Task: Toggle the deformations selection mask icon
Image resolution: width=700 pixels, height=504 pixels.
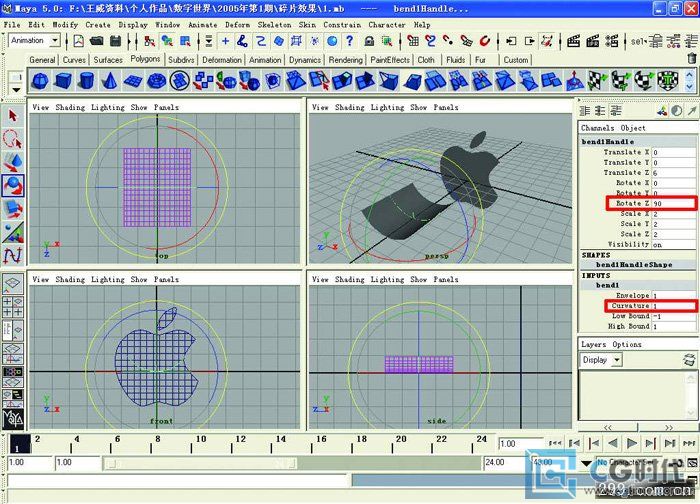Action: pyautogui.click(x=296, y=41)
